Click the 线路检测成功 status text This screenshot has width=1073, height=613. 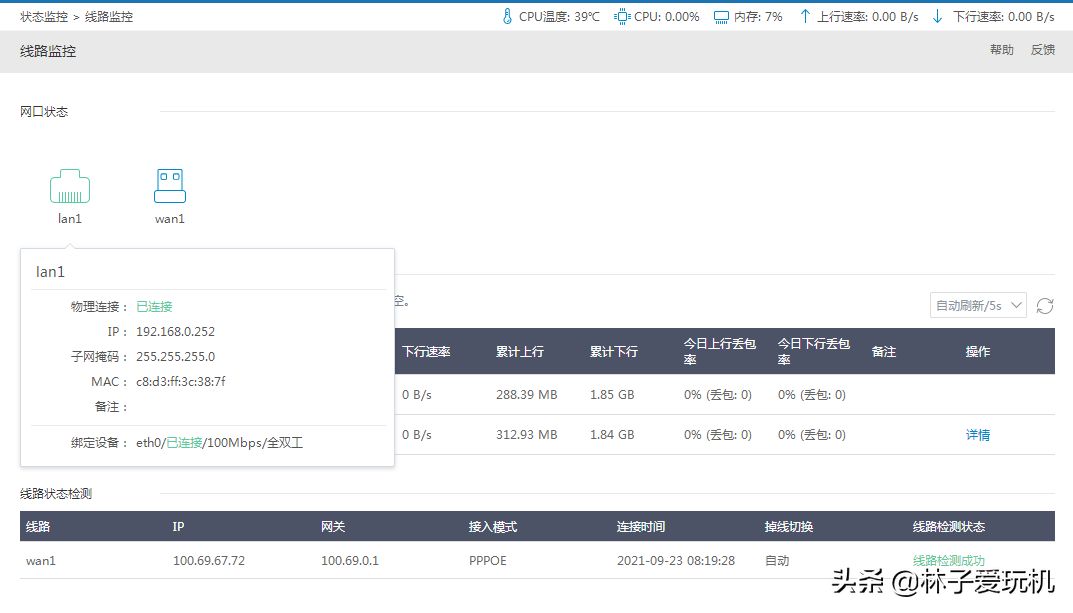tap(948, 561)
